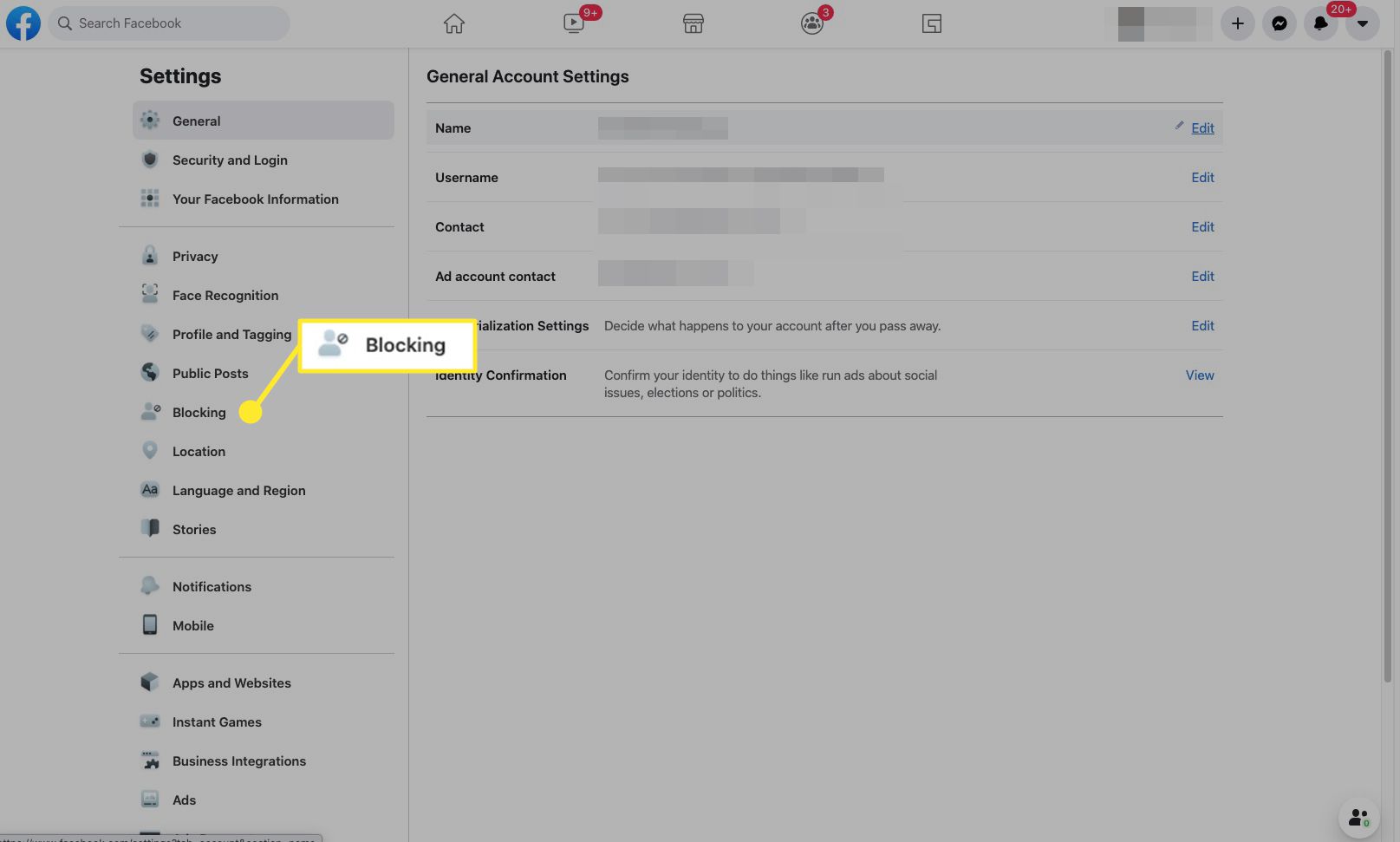
Task: Click the Language and Region Aa icon
Action: pos(150,490)
